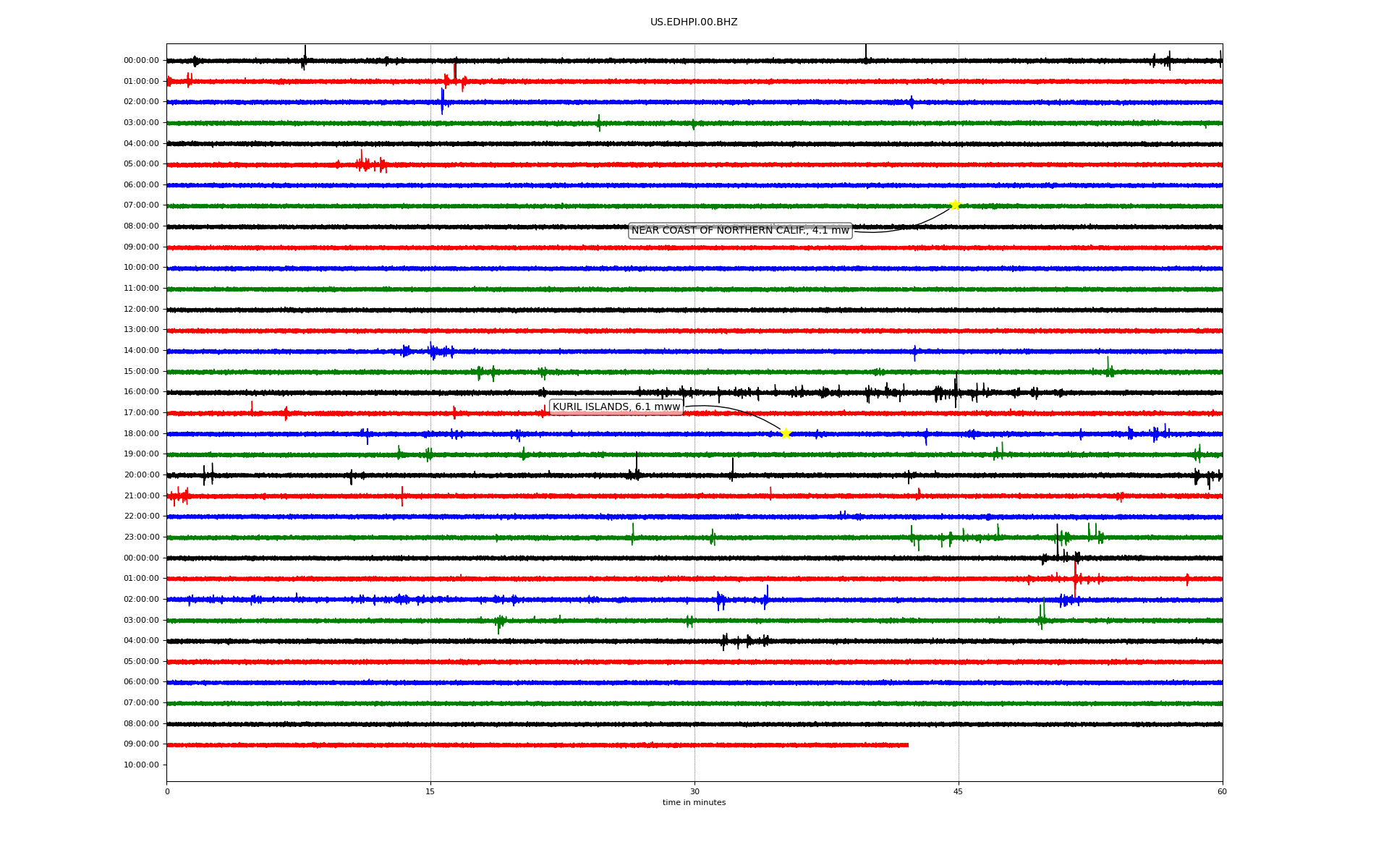Image resolution: width=1389 pixels, height=868 pixels.
Task: Click the 18:00:00 time label
Action: coord(141,434)
